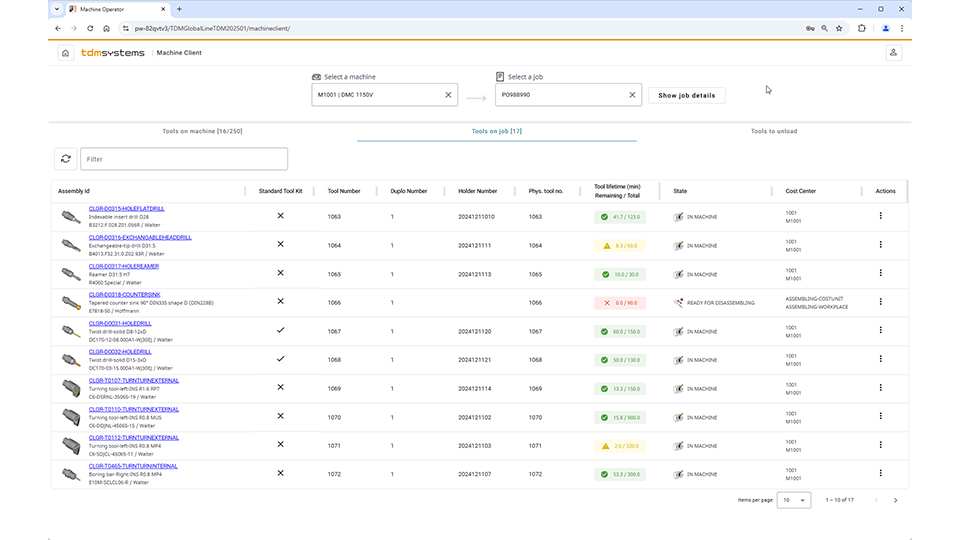Clear the selected machine M1001
The height and width of the screenshot is (540, 960).
click(448, 95)
